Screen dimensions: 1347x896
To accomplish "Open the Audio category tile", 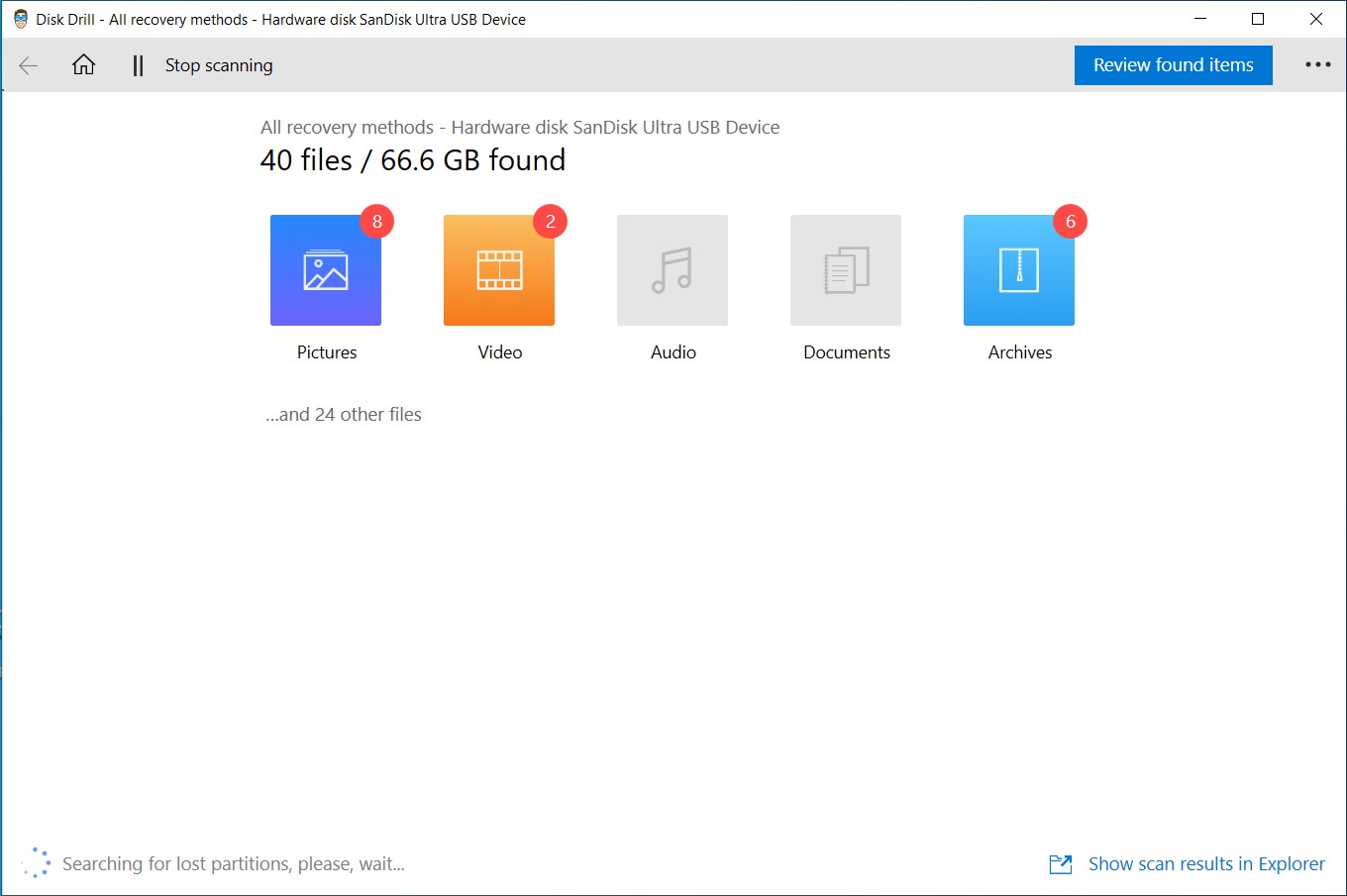I will pos(672,269).
